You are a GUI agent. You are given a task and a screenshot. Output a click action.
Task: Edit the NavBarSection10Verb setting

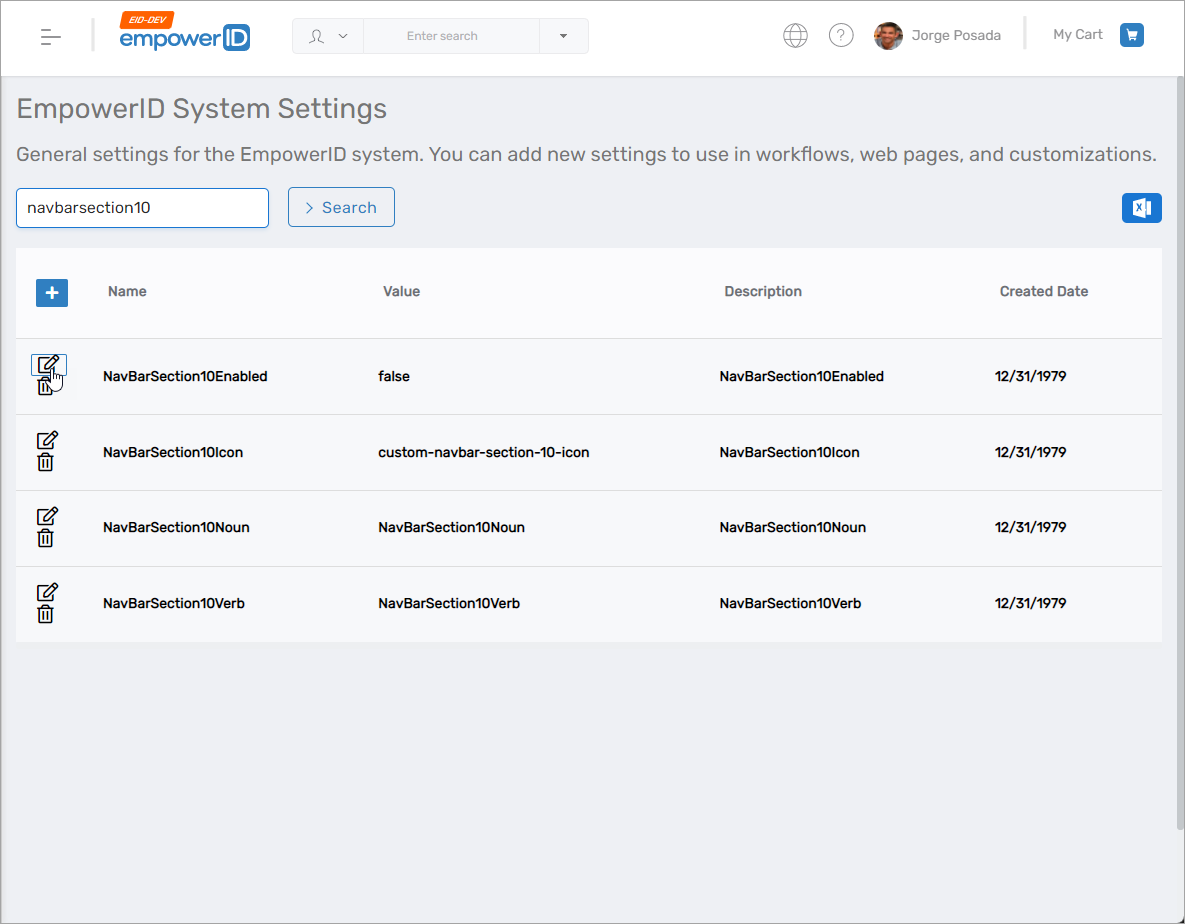coord(47,592)
